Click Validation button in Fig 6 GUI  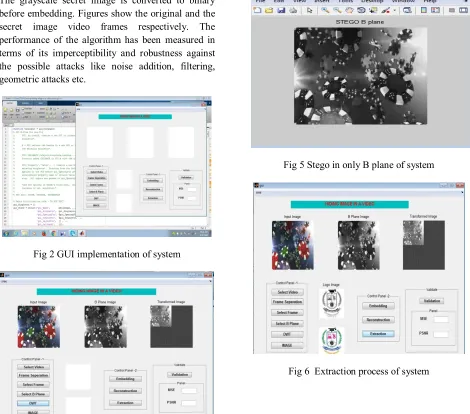coord(432,301)
